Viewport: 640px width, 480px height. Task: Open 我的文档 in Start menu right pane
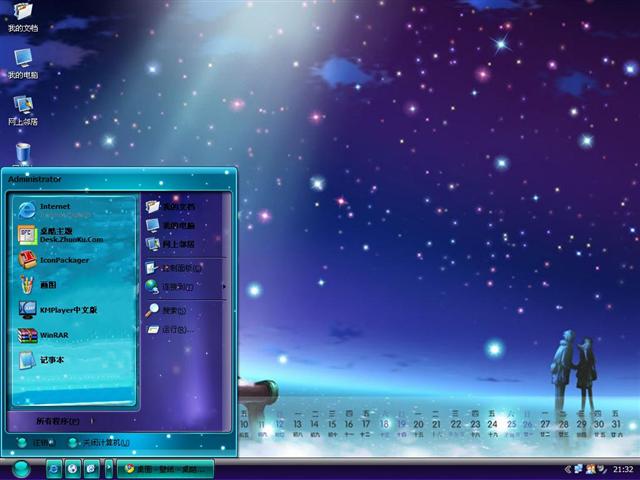pos(184,207)
